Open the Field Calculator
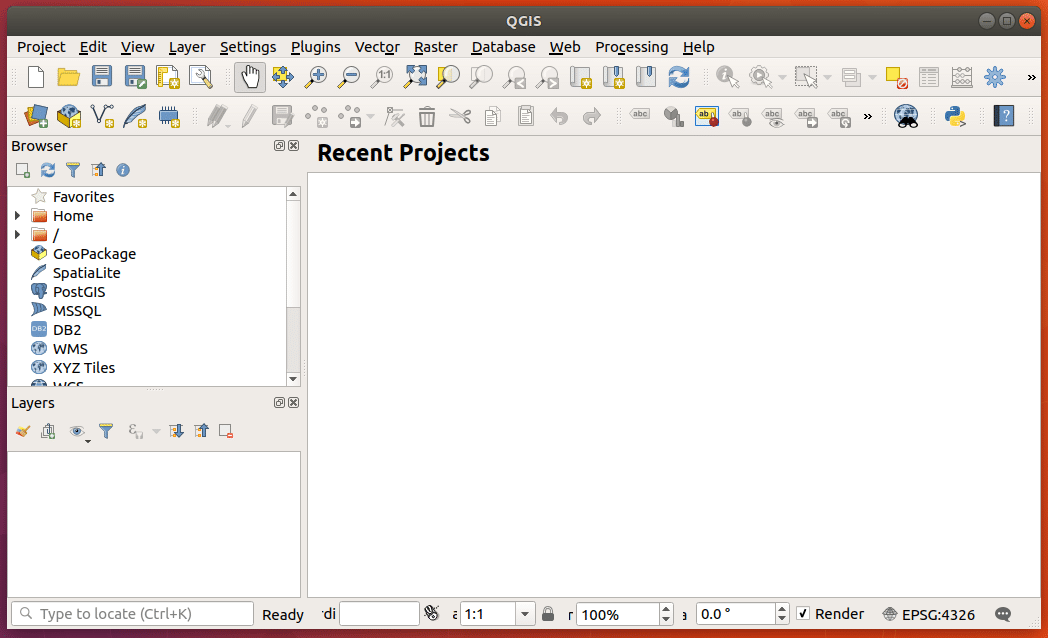This screenshot has width=1048, height=638. (961, 77)
